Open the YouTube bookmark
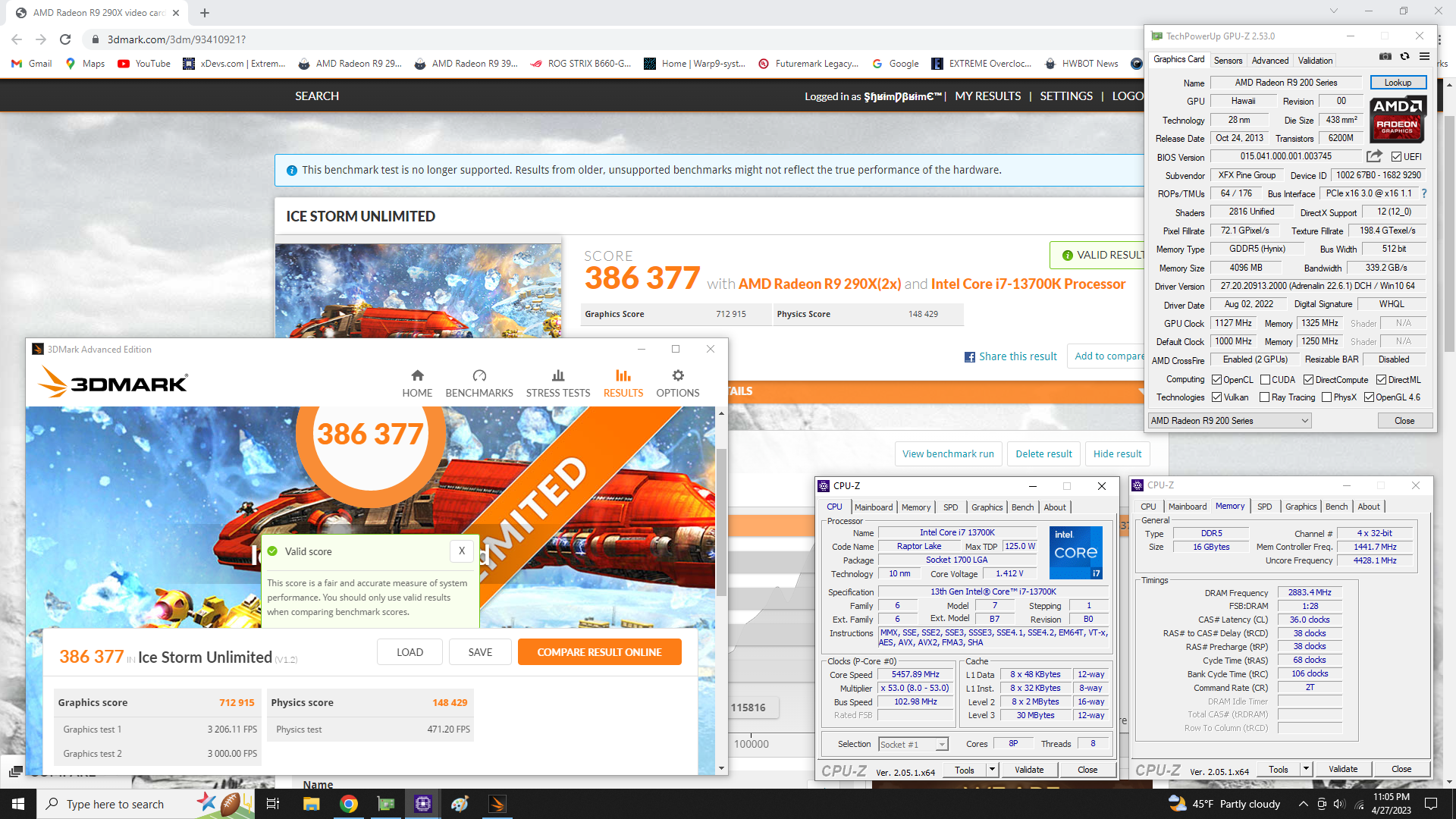Viewport: 1456px width, 819px height. tap(144, 64)
